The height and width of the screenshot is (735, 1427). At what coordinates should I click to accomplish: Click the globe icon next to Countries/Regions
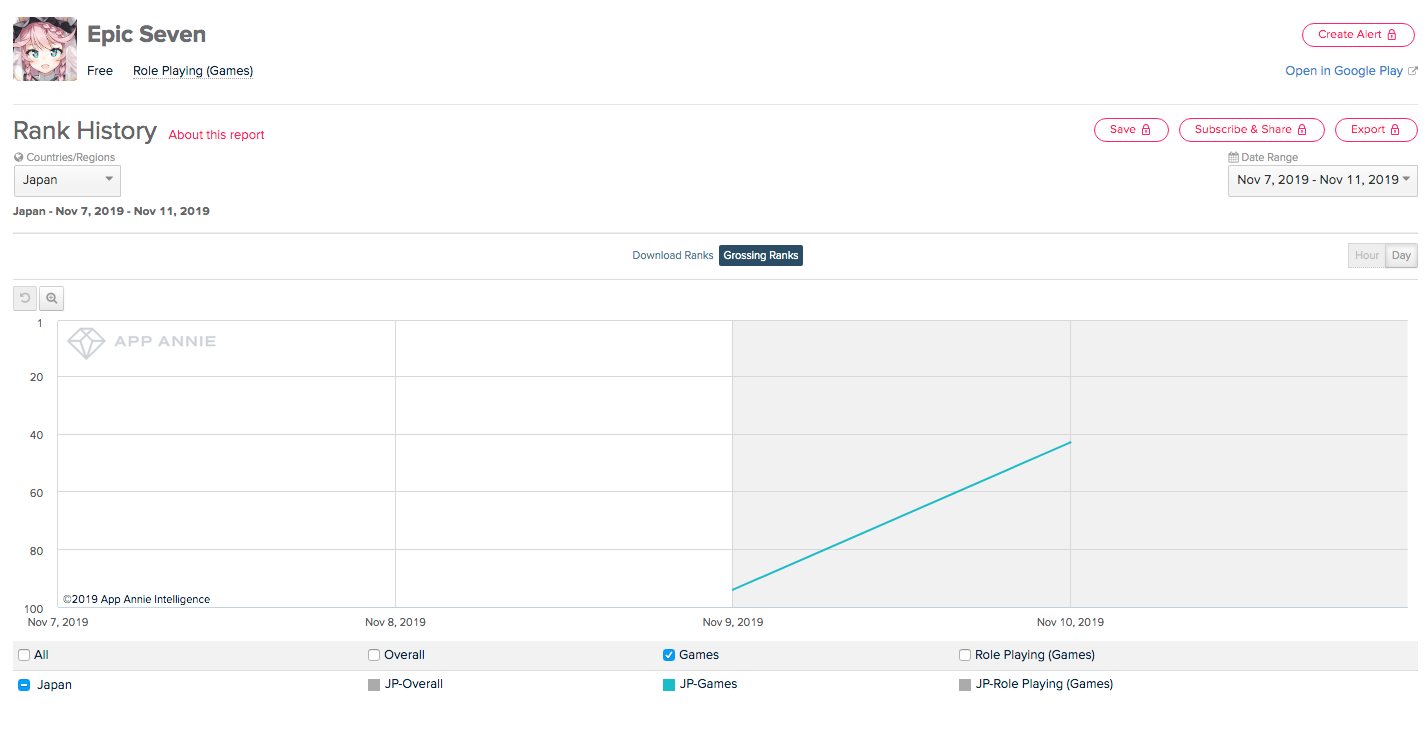(x=18, y=158)
